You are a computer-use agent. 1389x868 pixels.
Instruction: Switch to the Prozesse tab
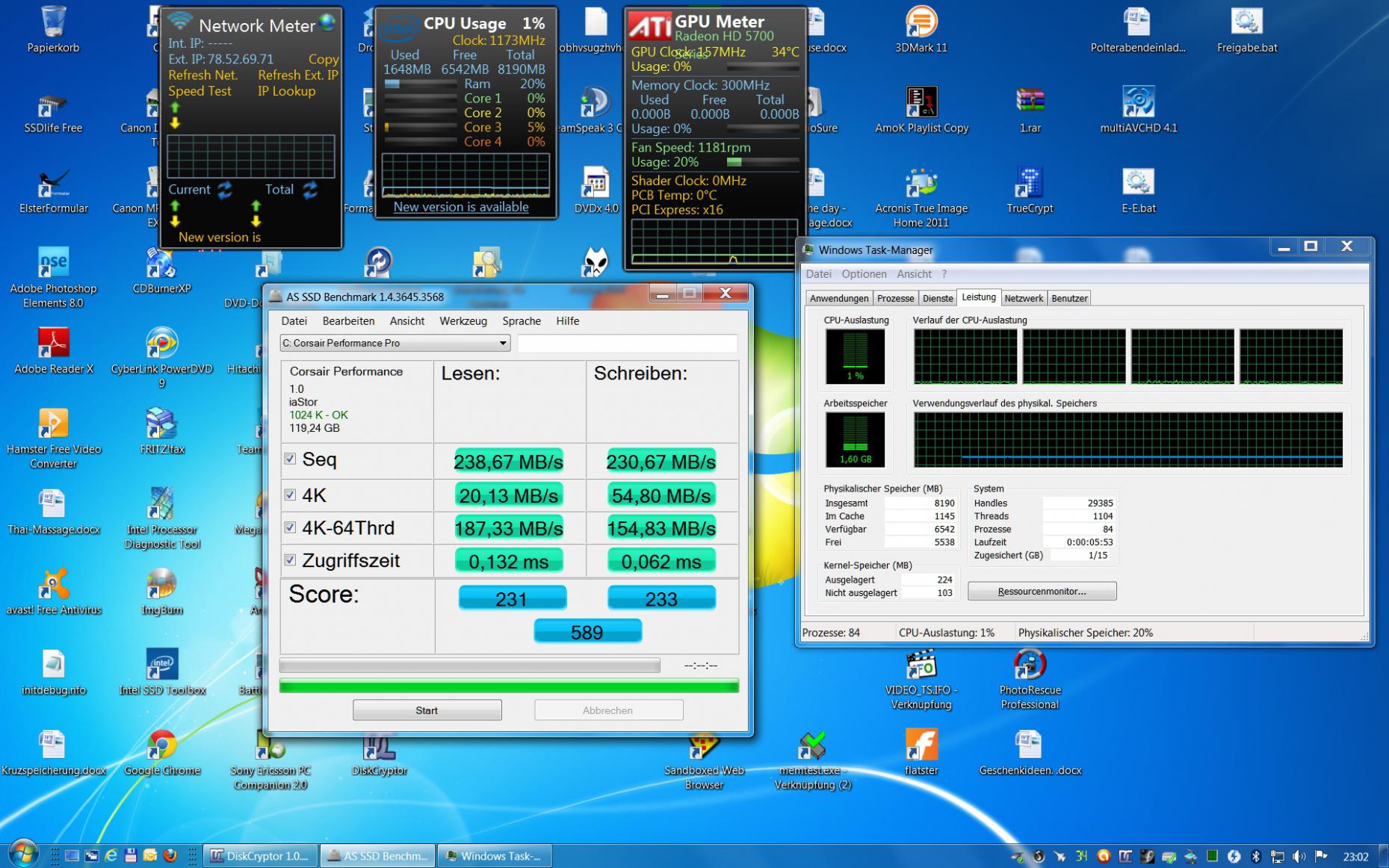point(895,298)
